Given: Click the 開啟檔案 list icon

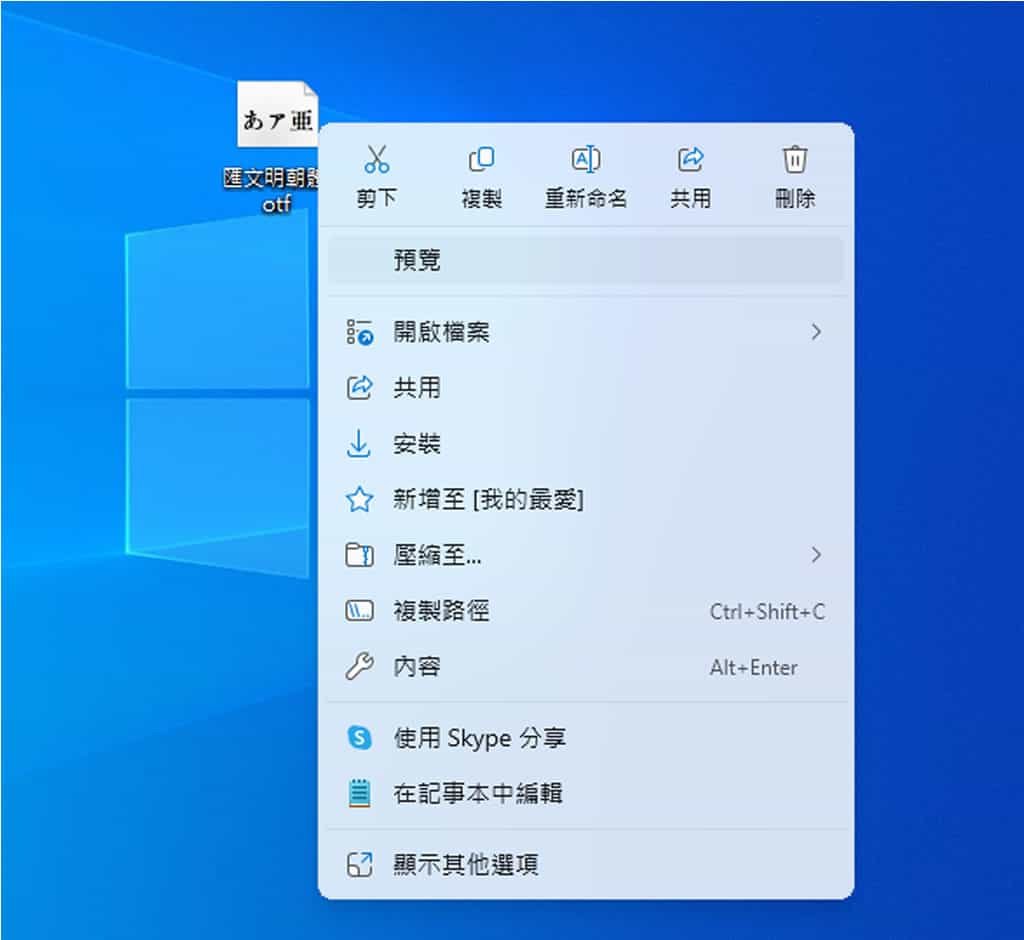Looking at the screenshot, I should pyautogui.click(x=359, y=332).
